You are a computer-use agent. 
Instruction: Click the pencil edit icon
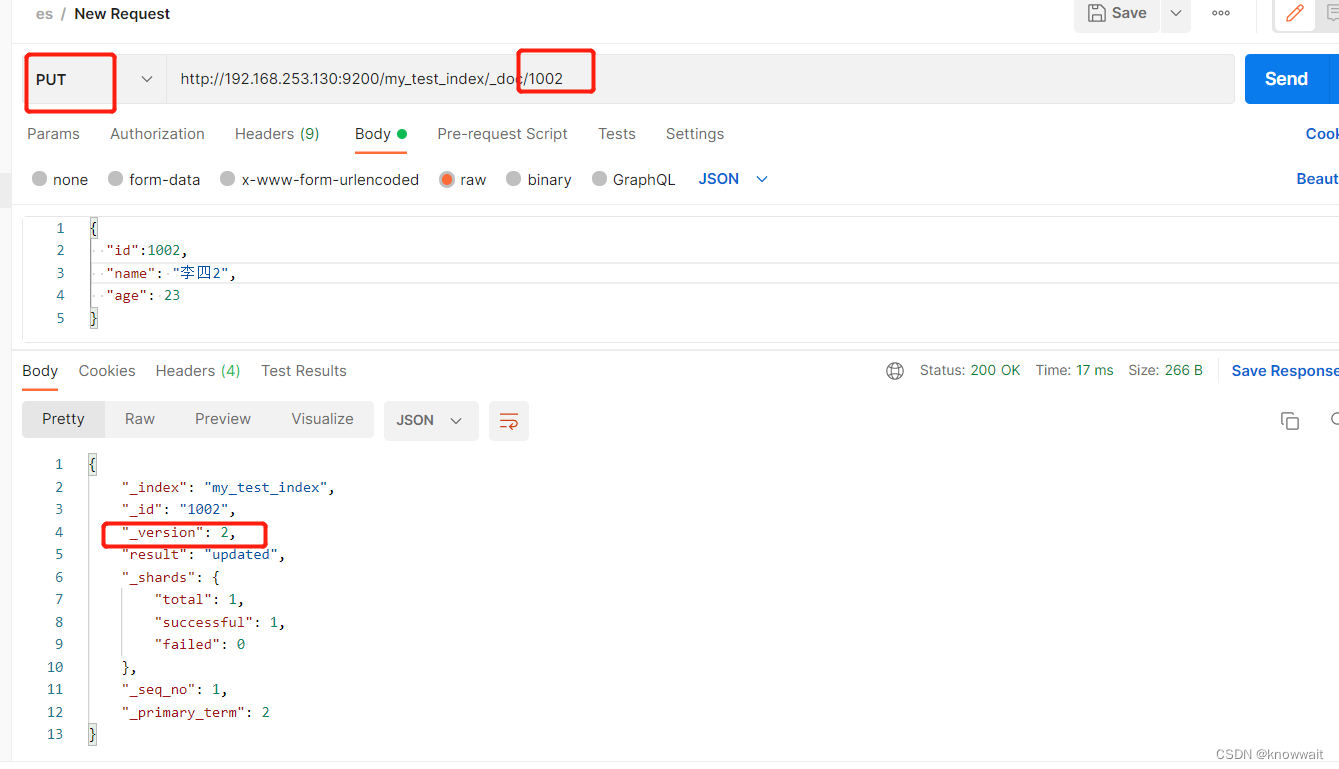1295,14
